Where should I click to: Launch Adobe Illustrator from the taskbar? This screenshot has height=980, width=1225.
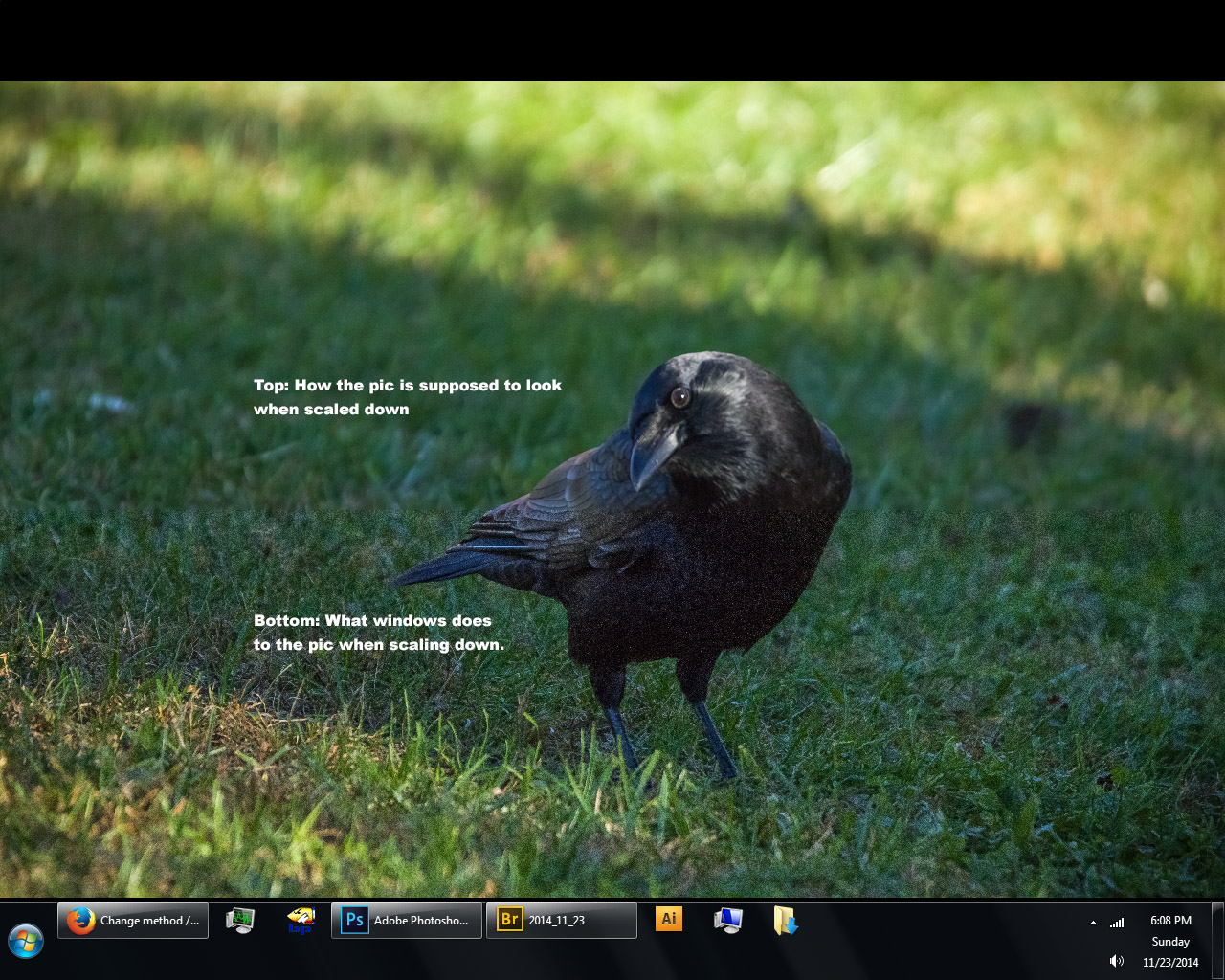669,920
